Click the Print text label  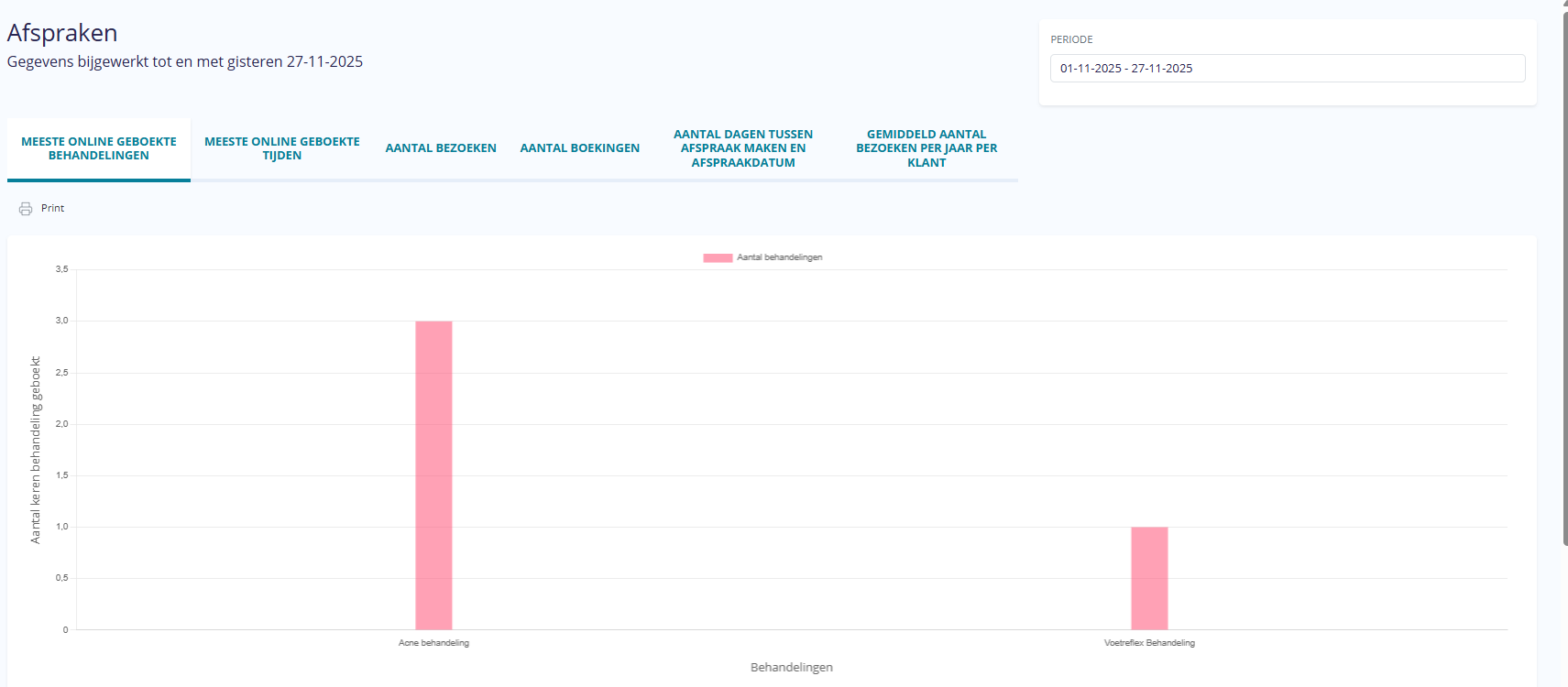[52, 209]
